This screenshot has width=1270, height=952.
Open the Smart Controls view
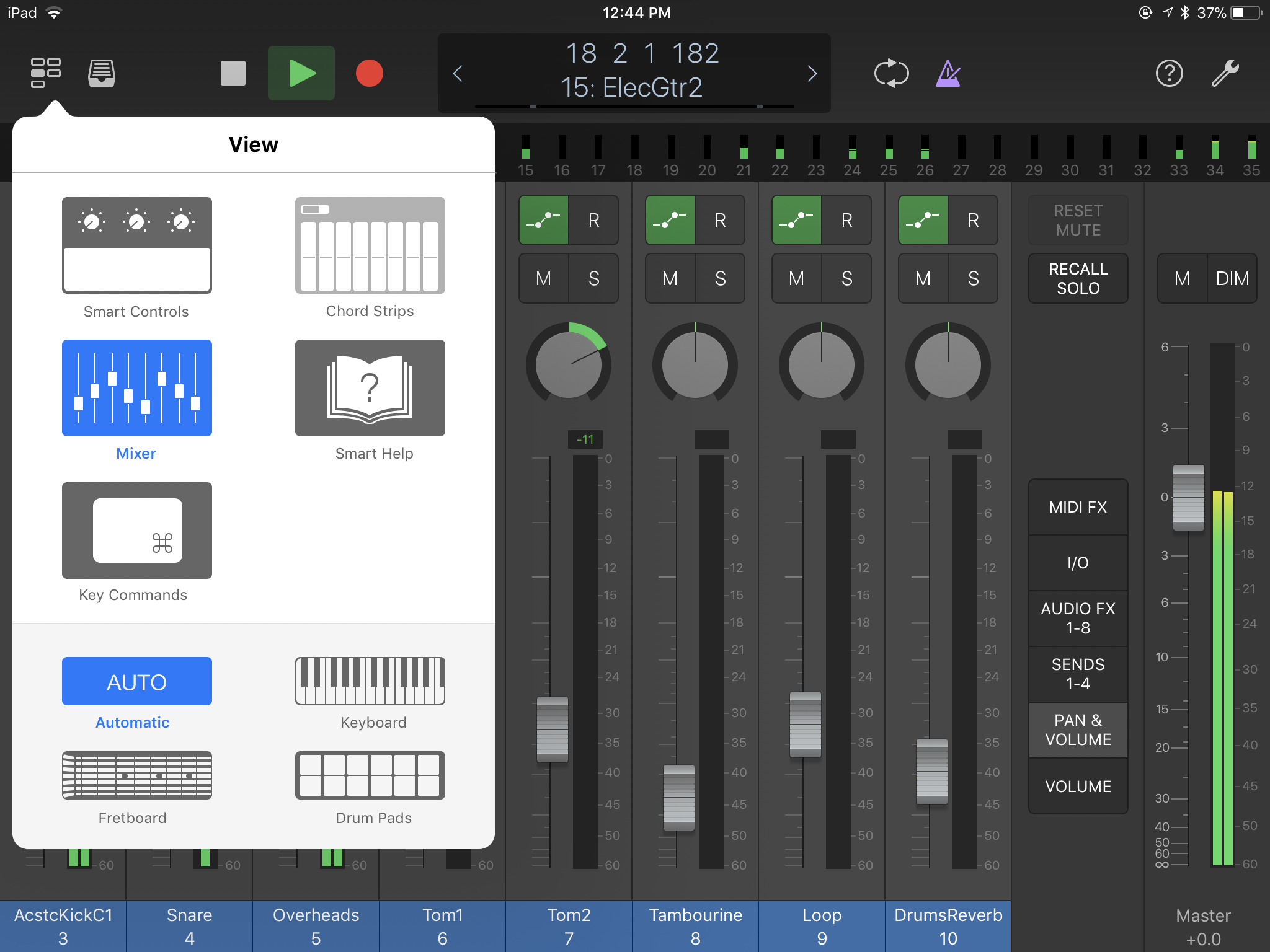pyautogui.click(x=136, y=248)
